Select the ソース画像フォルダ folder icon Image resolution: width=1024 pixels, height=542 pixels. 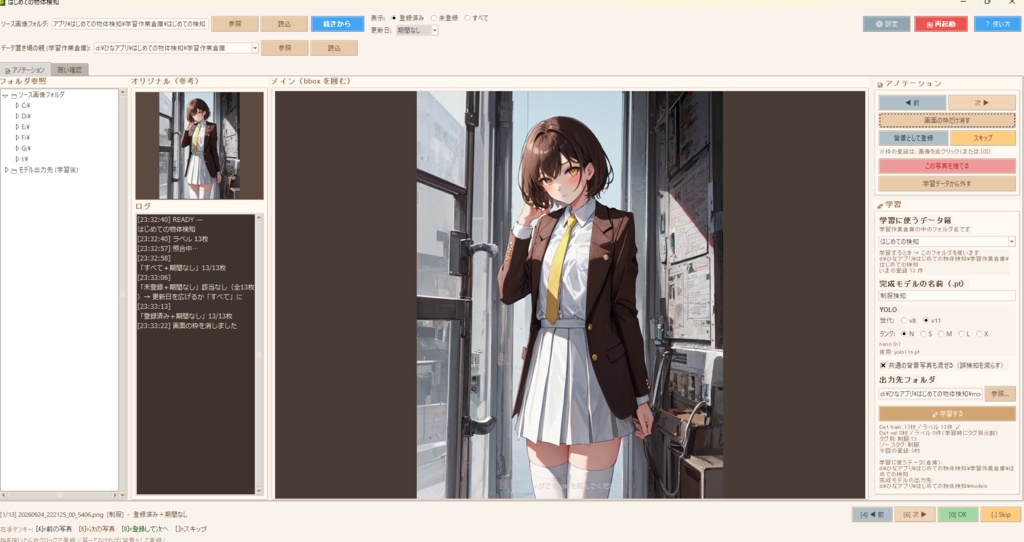tap(14, 95)
